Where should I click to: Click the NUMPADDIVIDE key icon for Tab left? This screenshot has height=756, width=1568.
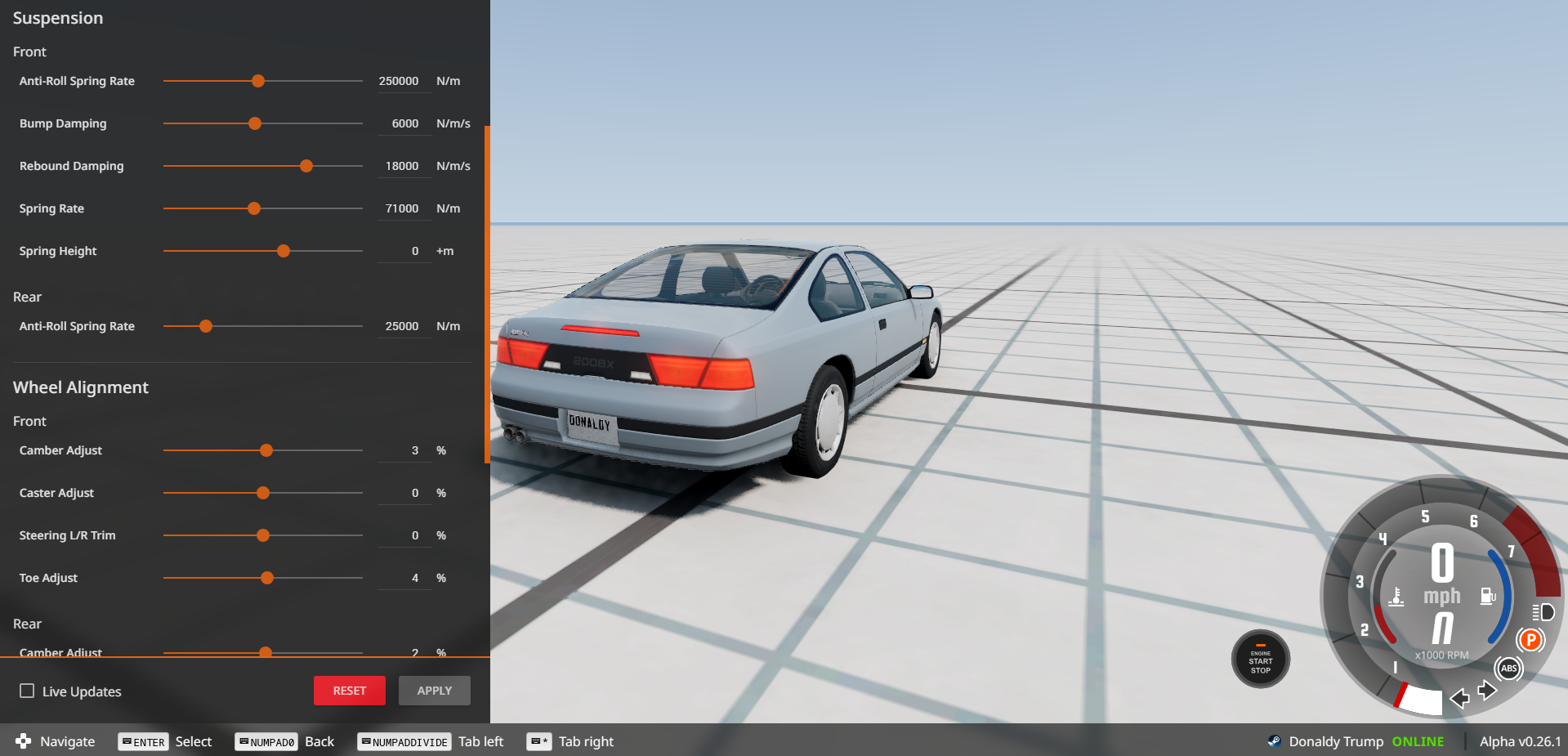pos(404,741)
